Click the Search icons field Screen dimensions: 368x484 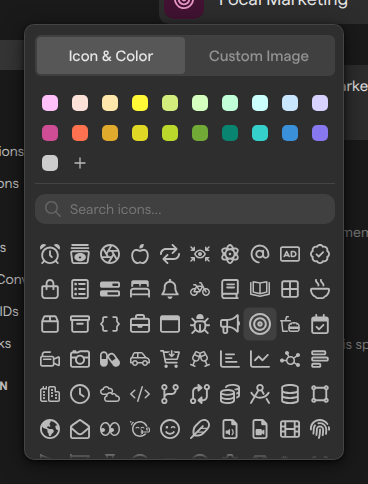(185, 209)
